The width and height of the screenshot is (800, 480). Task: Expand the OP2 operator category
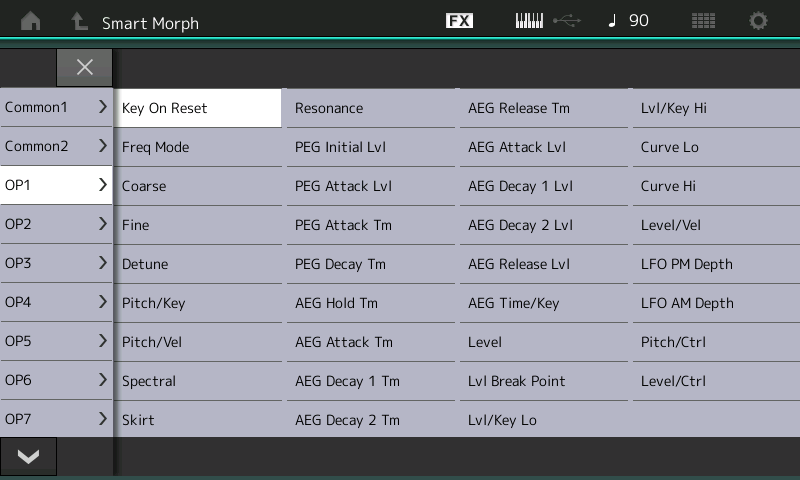point(56,224)
